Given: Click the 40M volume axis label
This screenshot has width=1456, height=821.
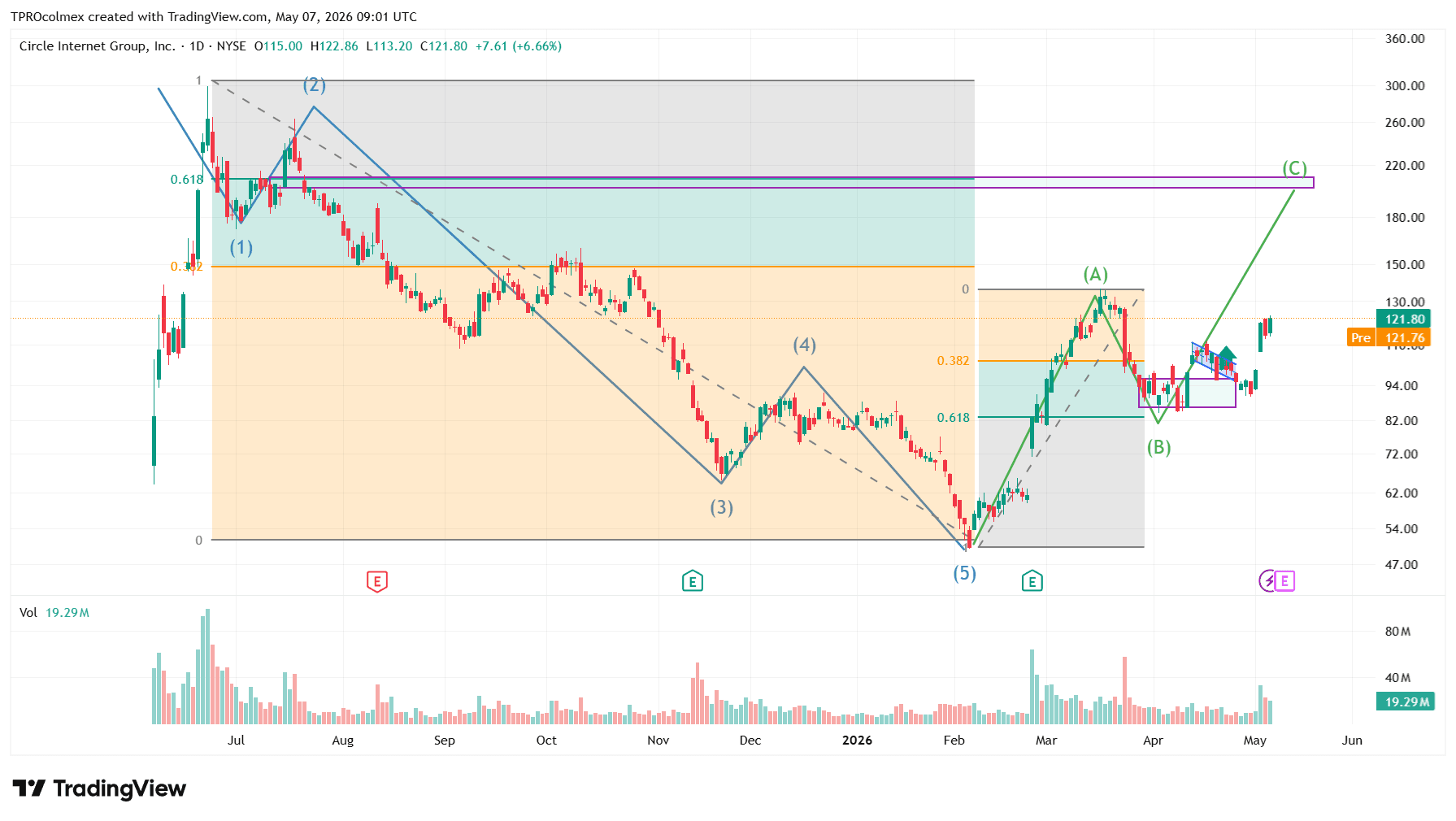Looking at the screenshot, I should (x=1397, y=678).
